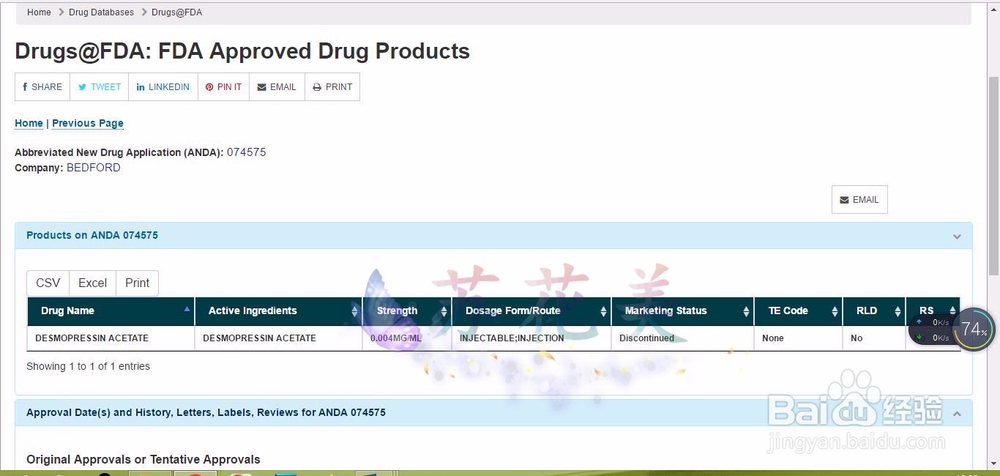Select the No cell under RLD
This screenshot has width=1000, height=476.
coord(874,338)
